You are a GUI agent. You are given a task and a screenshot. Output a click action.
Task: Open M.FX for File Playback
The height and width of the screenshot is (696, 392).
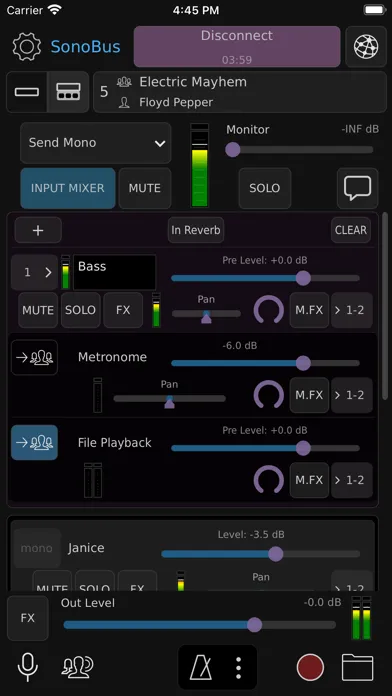click(309, 480)
